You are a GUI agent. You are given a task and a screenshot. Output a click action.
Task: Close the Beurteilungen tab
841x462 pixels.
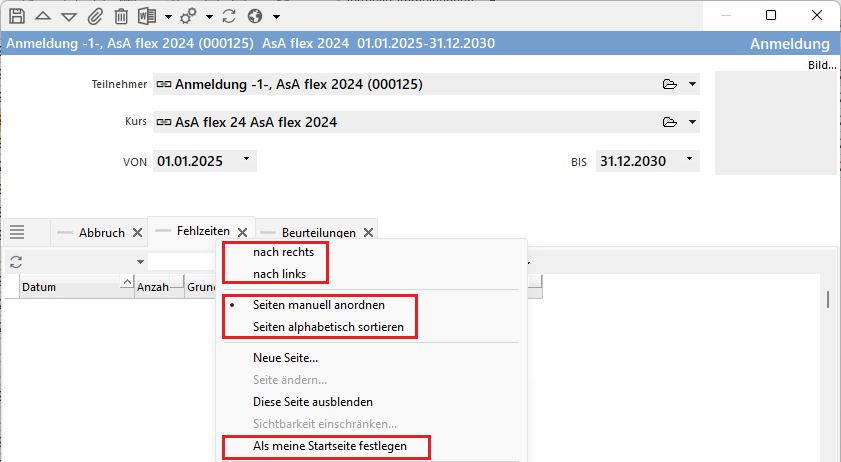click(368, 232)
